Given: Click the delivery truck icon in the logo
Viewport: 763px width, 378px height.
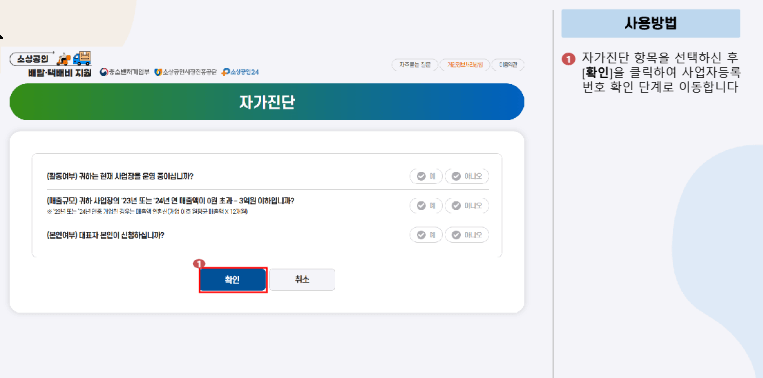Looking at the screenshot, I should pos(82,58).
